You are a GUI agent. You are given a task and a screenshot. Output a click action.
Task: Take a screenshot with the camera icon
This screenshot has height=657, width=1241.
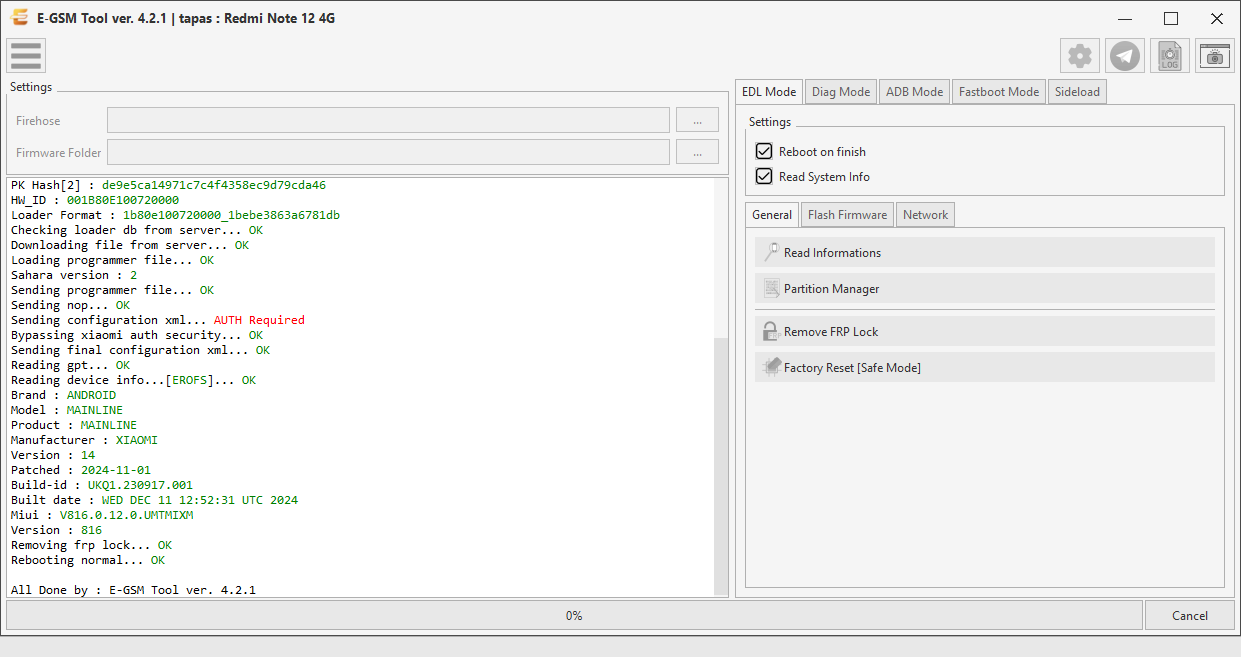click(1215, 56)
